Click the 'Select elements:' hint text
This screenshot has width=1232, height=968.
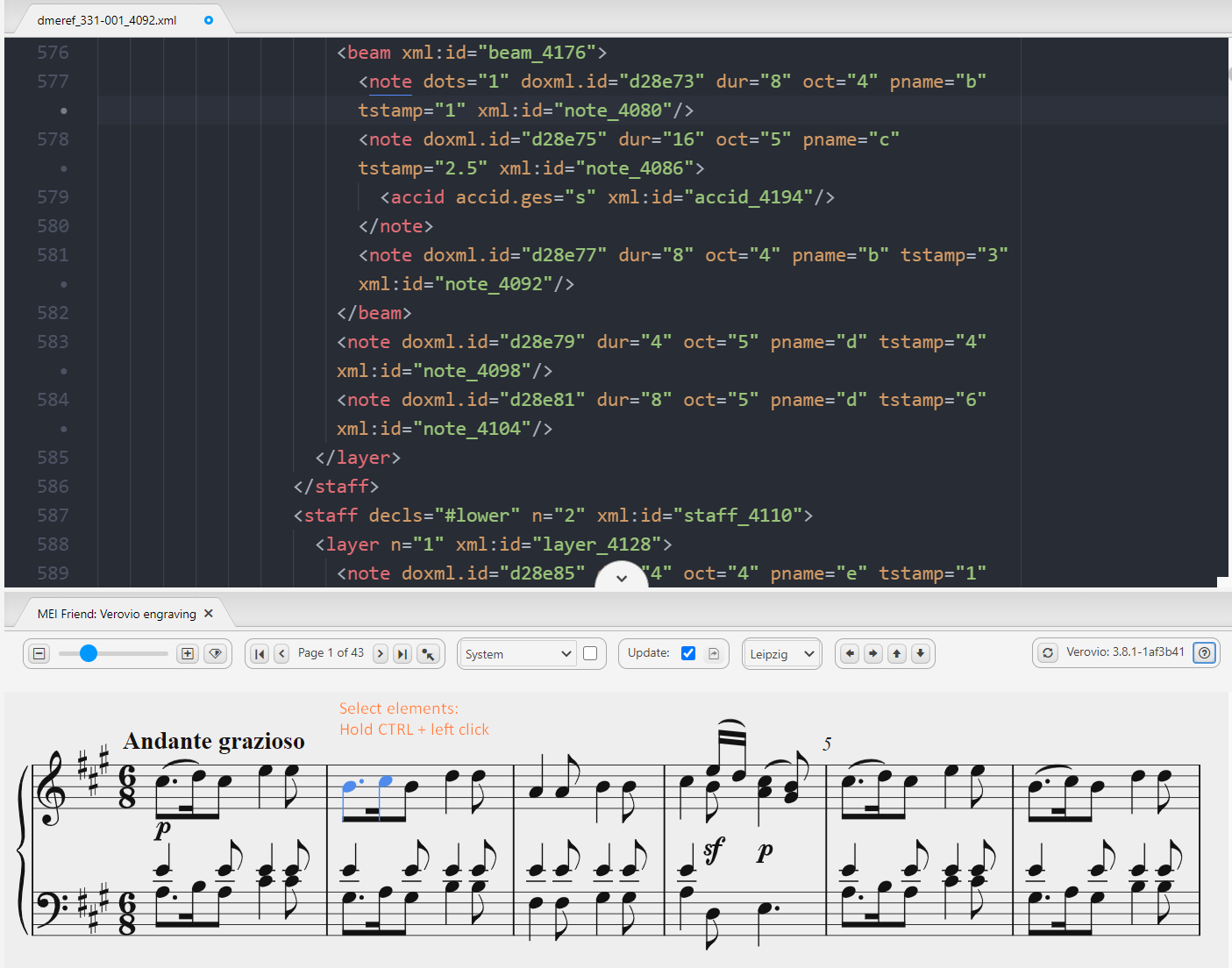tap(399, 708)
